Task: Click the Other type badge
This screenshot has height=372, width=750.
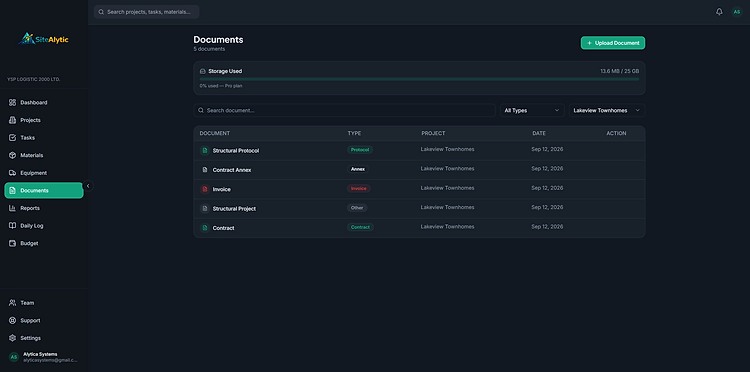Action: (357, 208)
